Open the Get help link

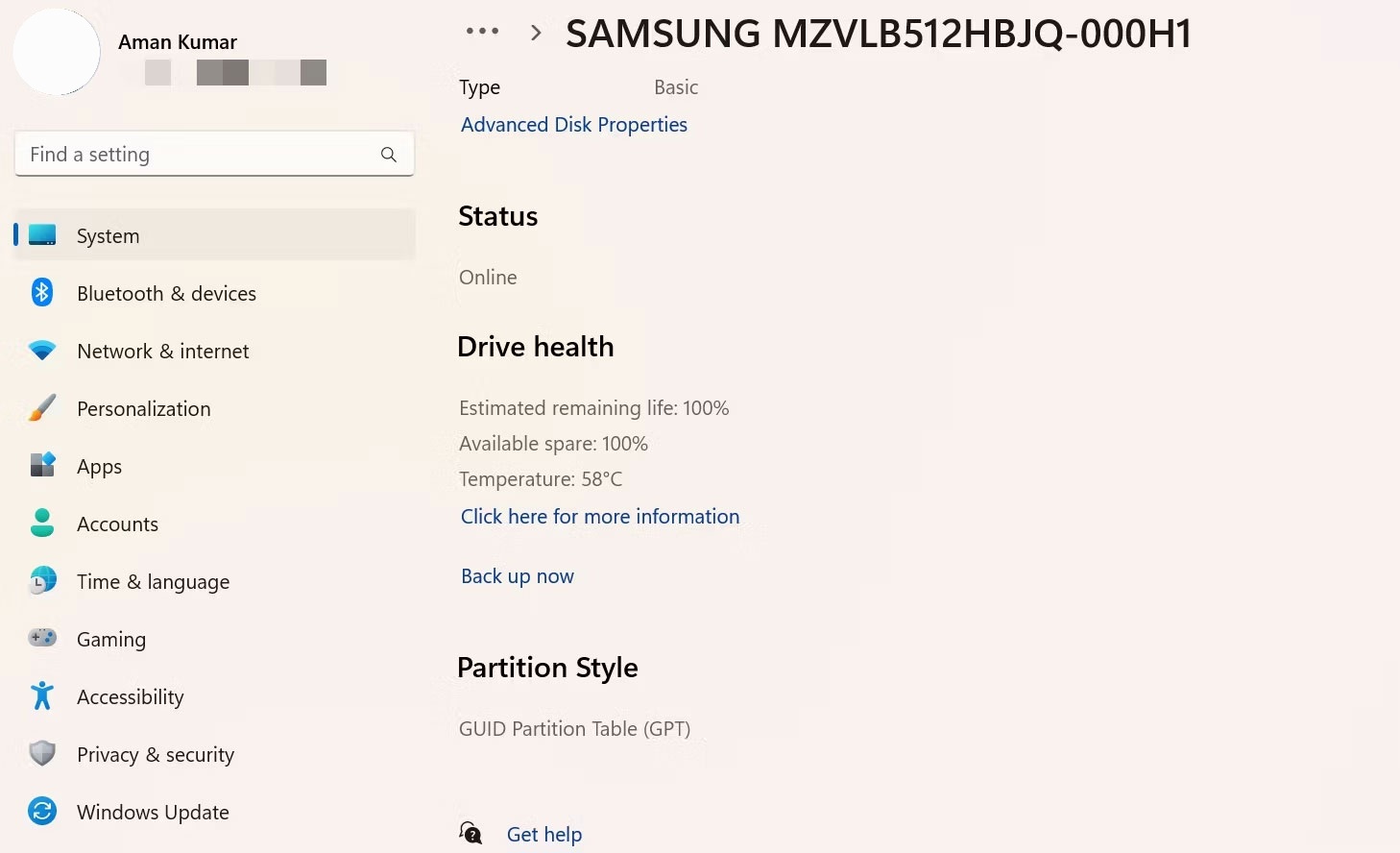544,835
